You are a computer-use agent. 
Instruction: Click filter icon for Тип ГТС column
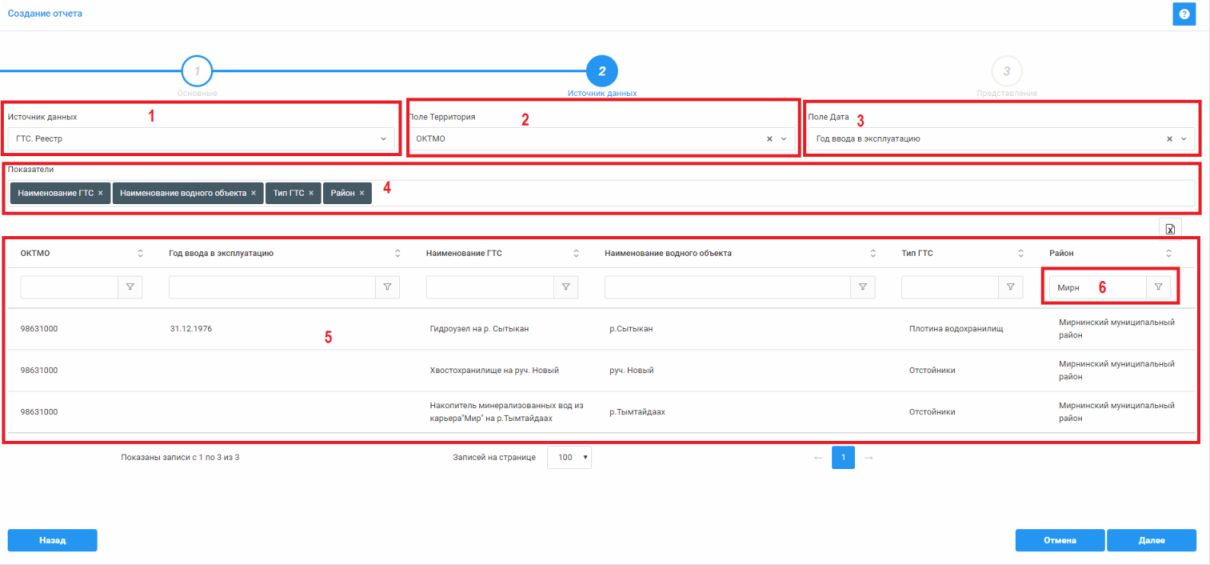pyautogui.click(x=1011, y=288)
